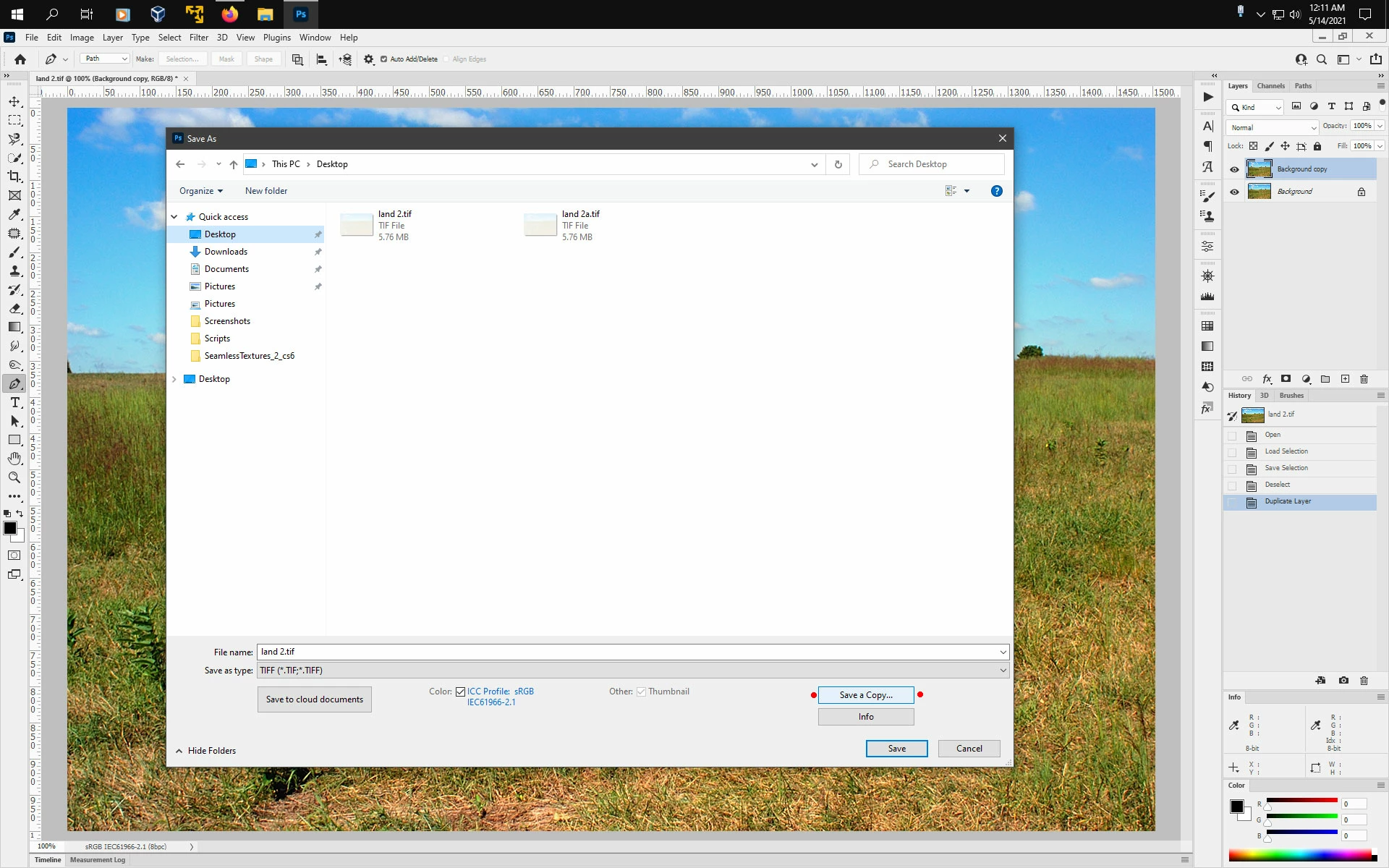This screenshot has height=868, width=1389.
Task: Toggle ICC Profile checkbox
Action: point(460,692)
